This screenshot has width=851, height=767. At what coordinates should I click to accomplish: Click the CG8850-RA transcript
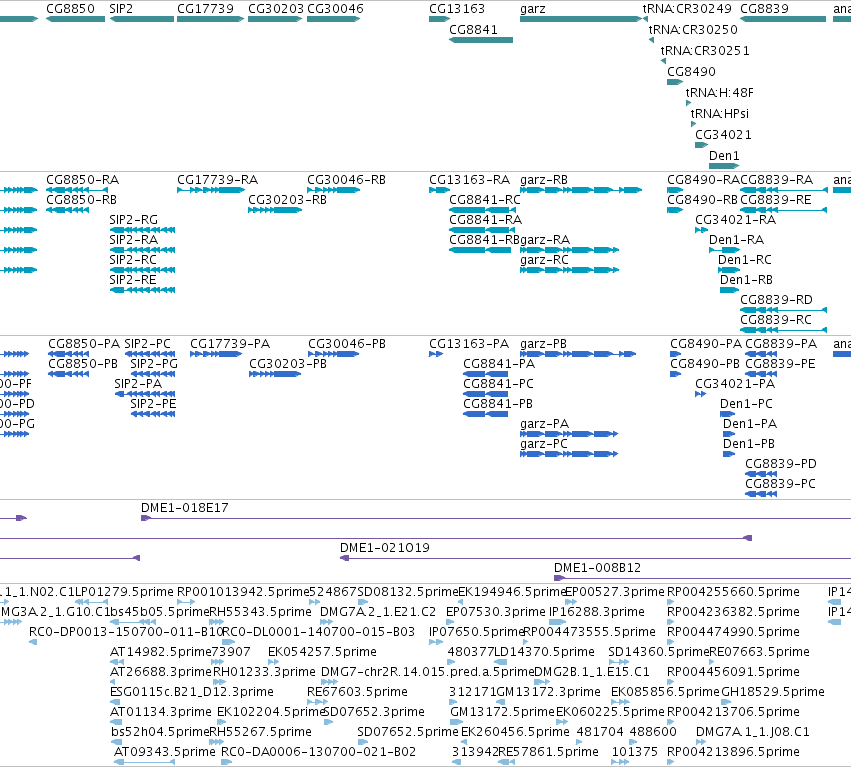click(77, 190)
